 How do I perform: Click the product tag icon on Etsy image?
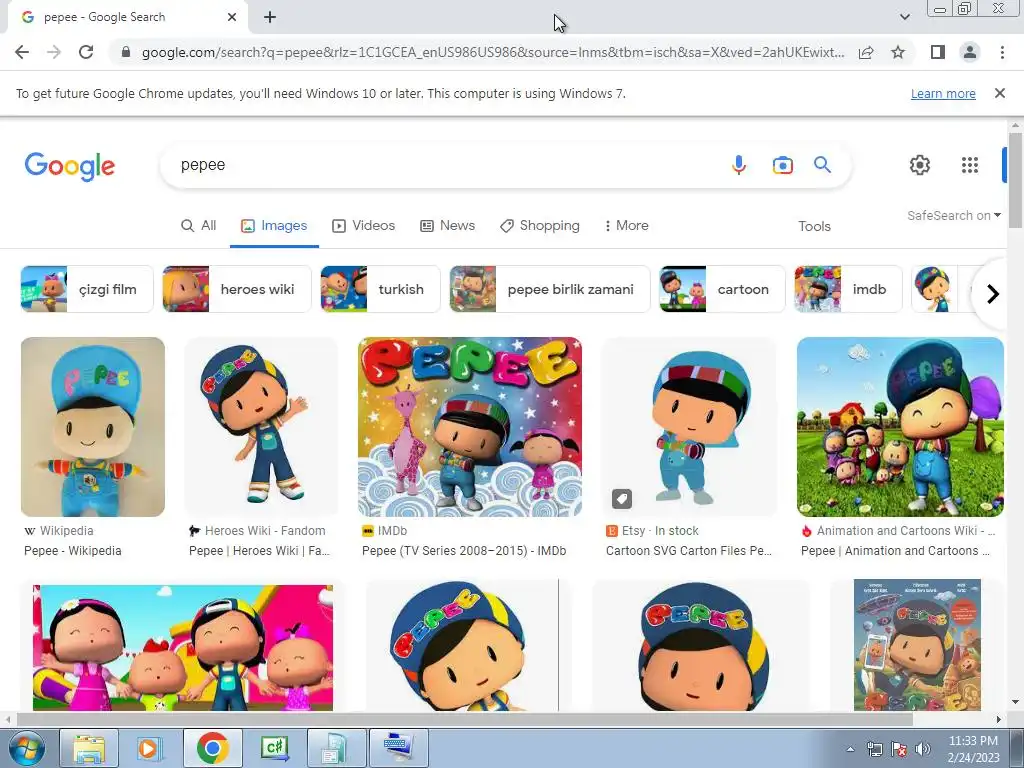[622, 499]
